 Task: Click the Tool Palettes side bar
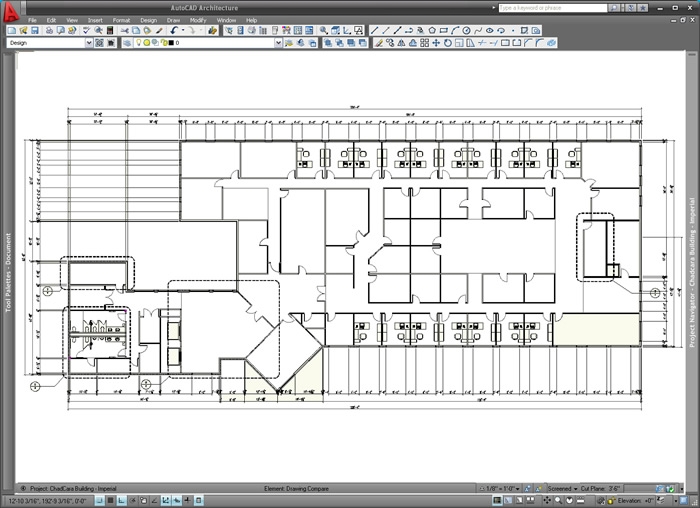(7, 270)
